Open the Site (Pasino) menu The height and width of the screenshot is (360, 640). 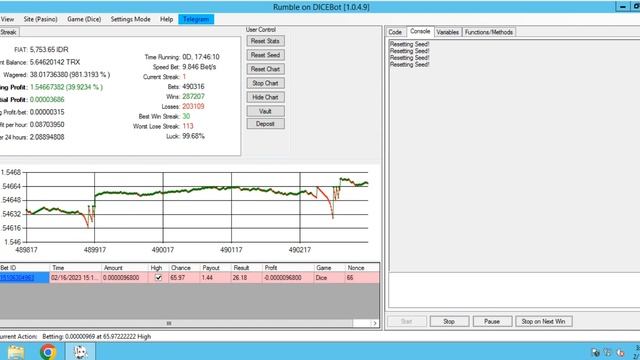click(x=40, y=19)
